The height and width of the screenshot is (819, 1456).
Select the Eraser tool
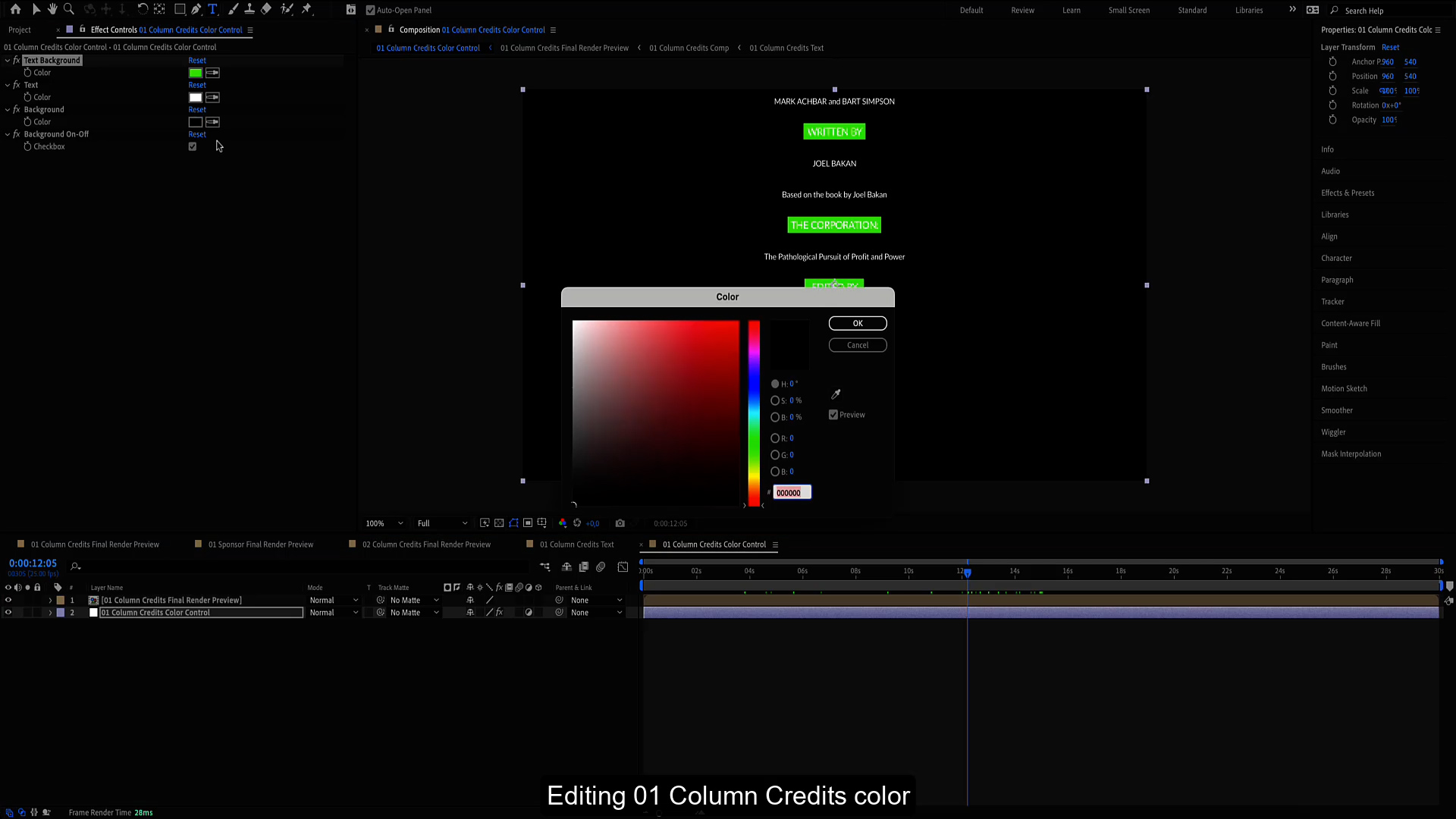pos(266,9)
